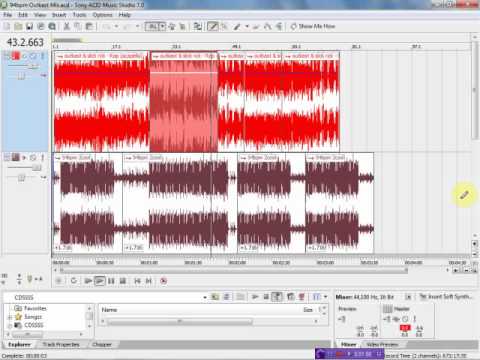Viewport: 480px width, 360px height.
Task: Click the Play button in transport
Action: (x=99, y=281)
